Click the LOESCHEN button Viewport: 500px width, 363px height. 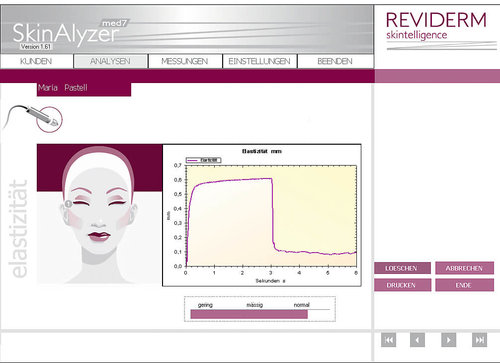tap(402, 268)
